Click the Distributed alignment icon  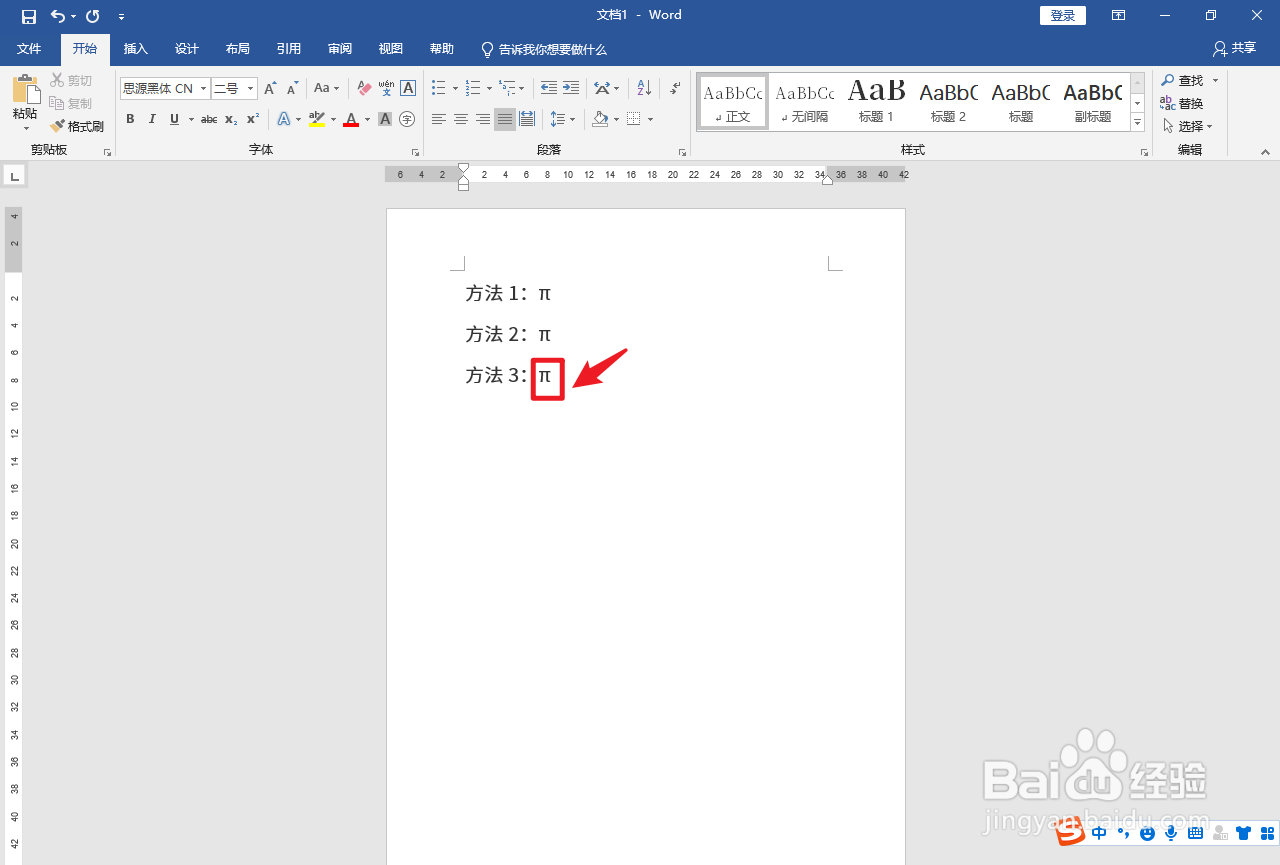point(527,119)
